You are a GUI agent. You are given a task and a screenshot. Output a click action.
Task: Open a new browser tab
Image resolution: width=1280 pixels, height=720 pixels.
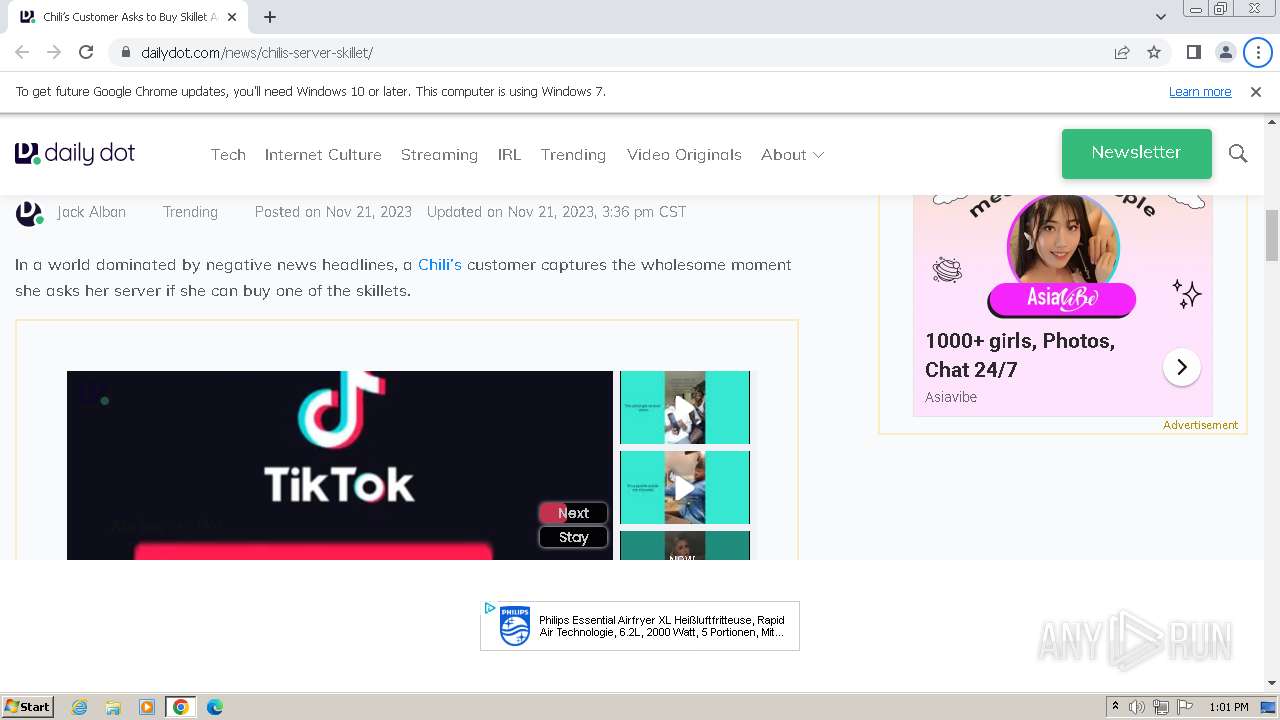(270, 17)
